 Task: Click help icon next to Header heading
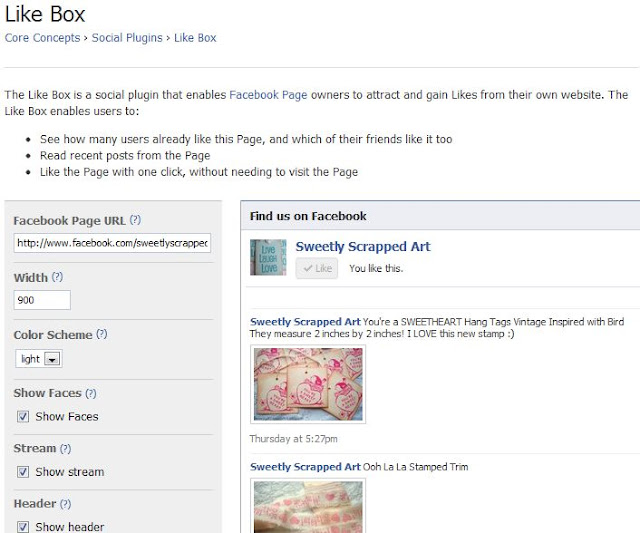65,504
